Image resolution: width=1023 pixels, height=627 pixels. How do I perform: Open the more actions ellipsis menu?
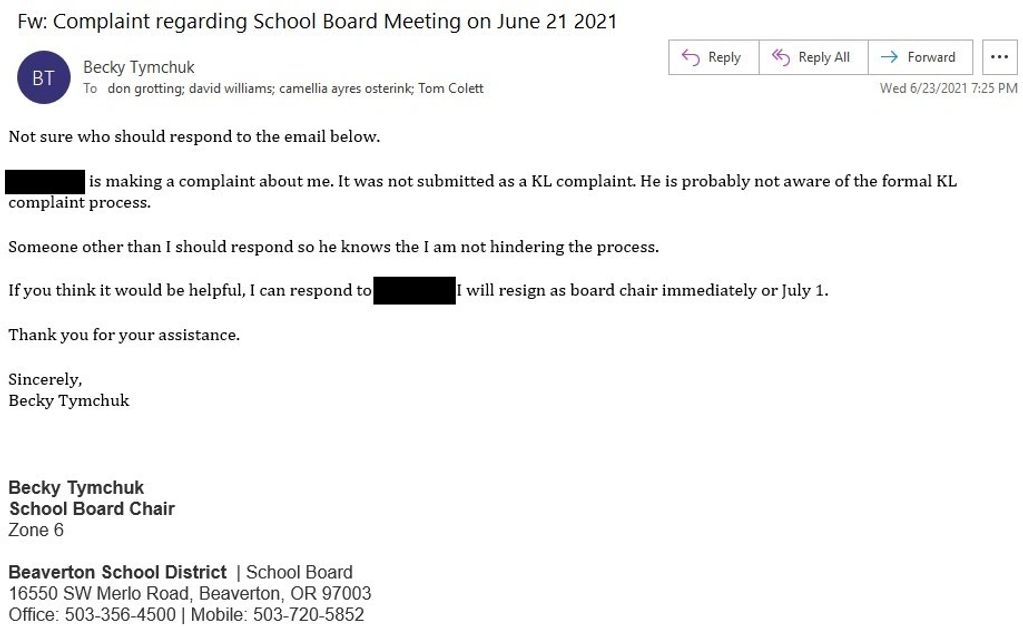click(999, 58)
